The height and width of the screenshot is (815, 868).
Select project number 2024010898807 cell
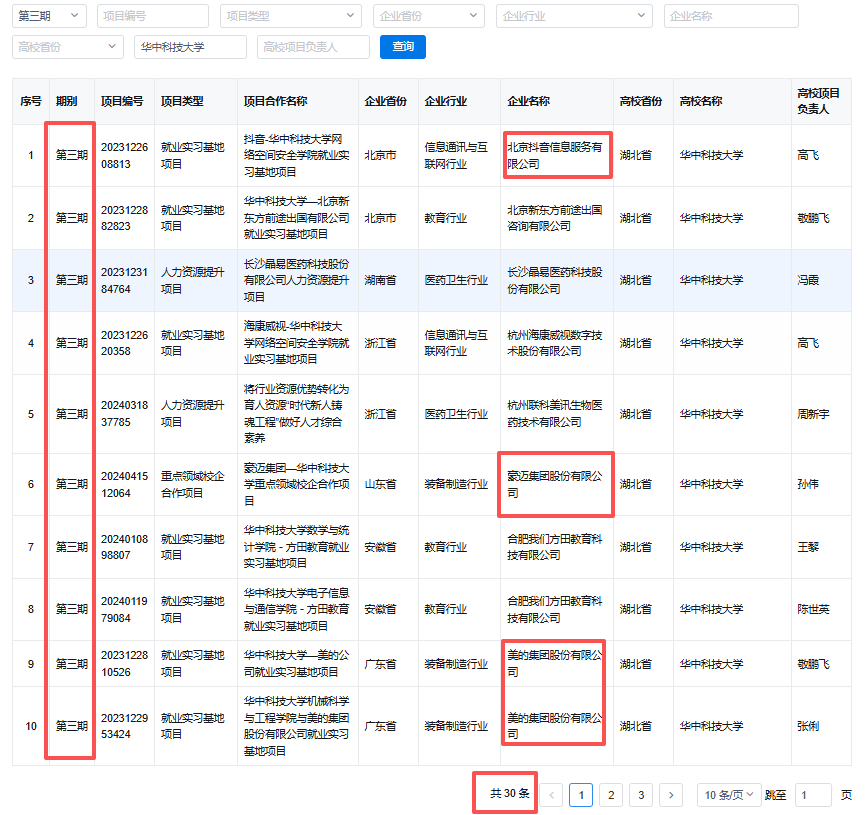[x=125, y=547]
